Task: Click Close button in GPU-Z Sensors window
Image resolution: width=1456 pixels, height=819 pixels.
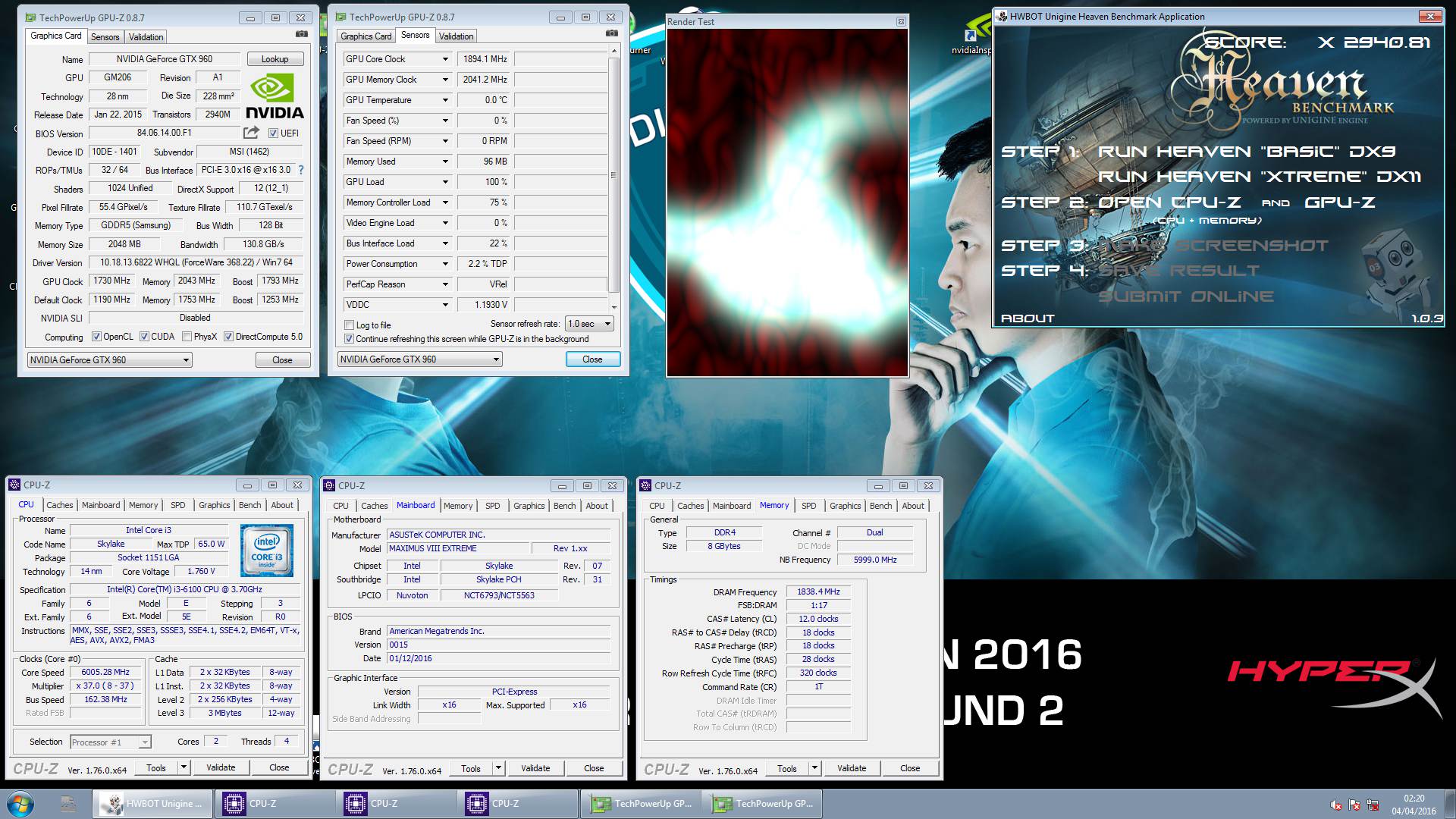Action: point(592,359)
